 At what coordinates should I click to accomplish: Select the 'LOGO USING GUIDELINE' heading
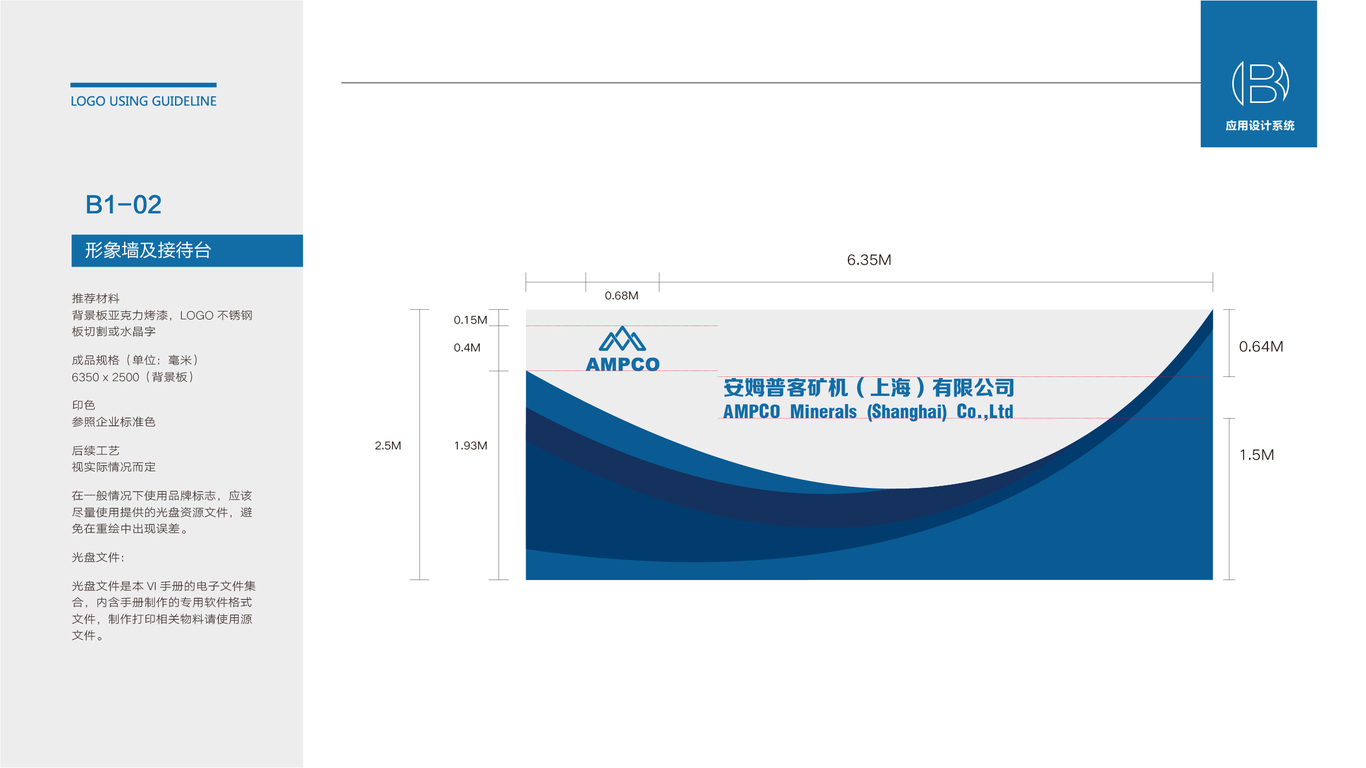(x=144, y=101)
